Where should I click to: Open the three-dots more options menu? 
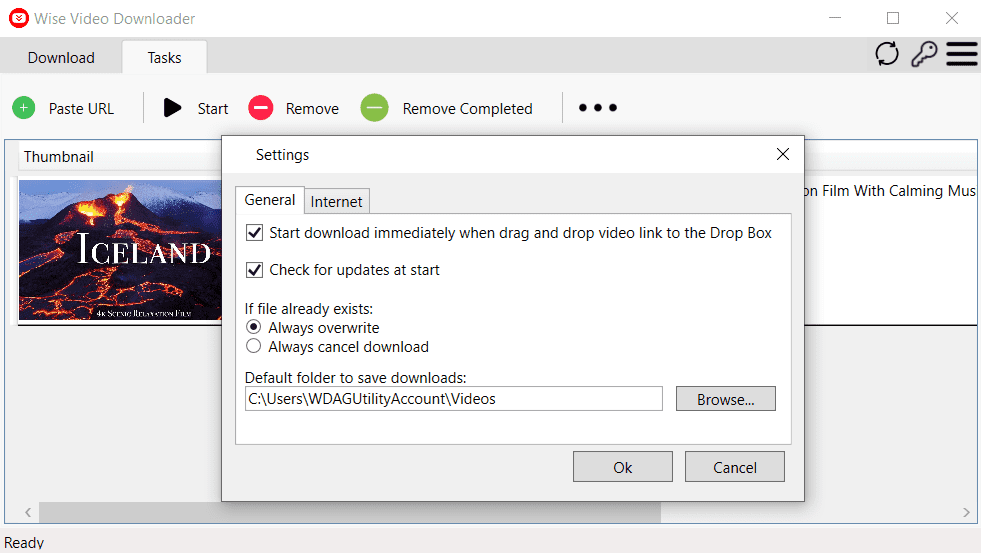(x=598, y=108)
